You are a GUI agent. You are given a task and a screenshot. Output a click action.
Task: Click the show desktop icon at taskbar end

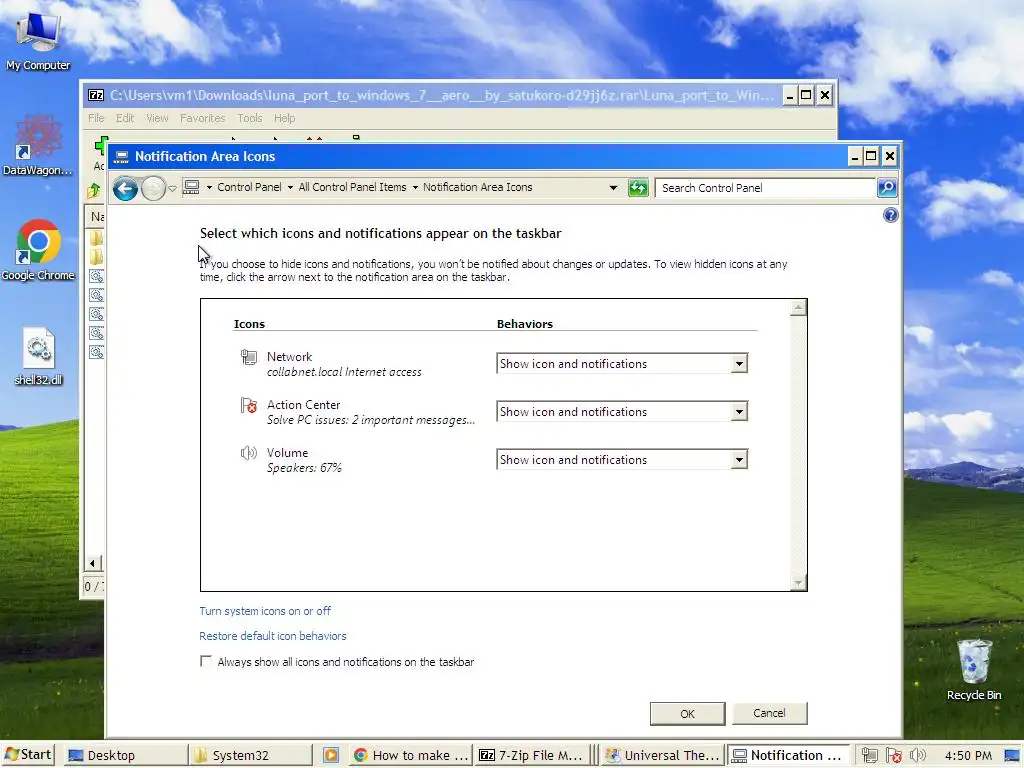pos(1012,756)
